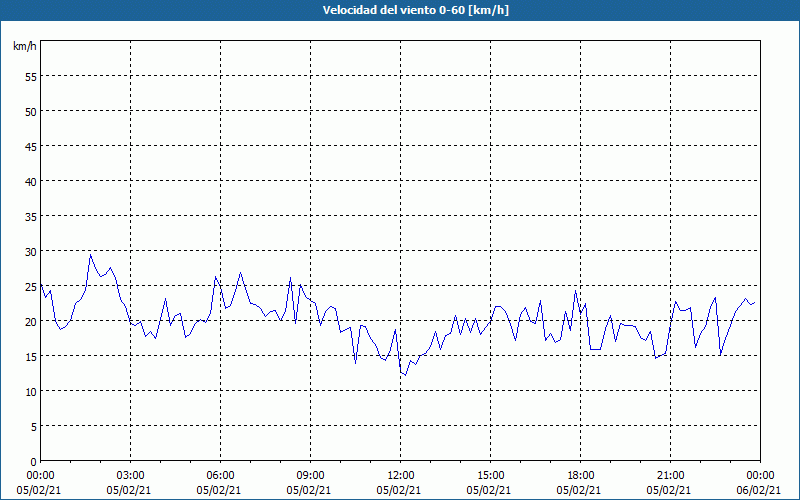Select the 21:00 time marker on the X axis

[670, 475]
